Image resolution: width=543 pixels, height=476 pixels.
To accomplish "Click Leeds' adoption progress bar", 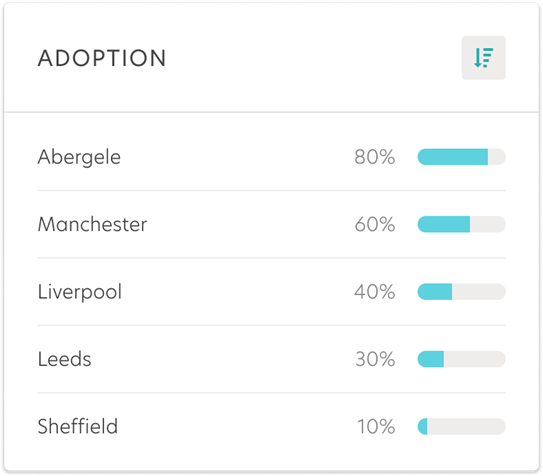I will (x=462, y=359).
